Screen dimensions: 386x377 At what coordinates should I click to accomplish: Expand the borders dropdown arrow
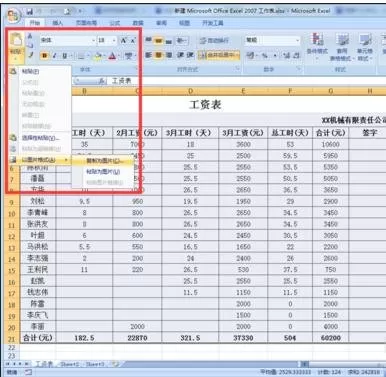88,56
